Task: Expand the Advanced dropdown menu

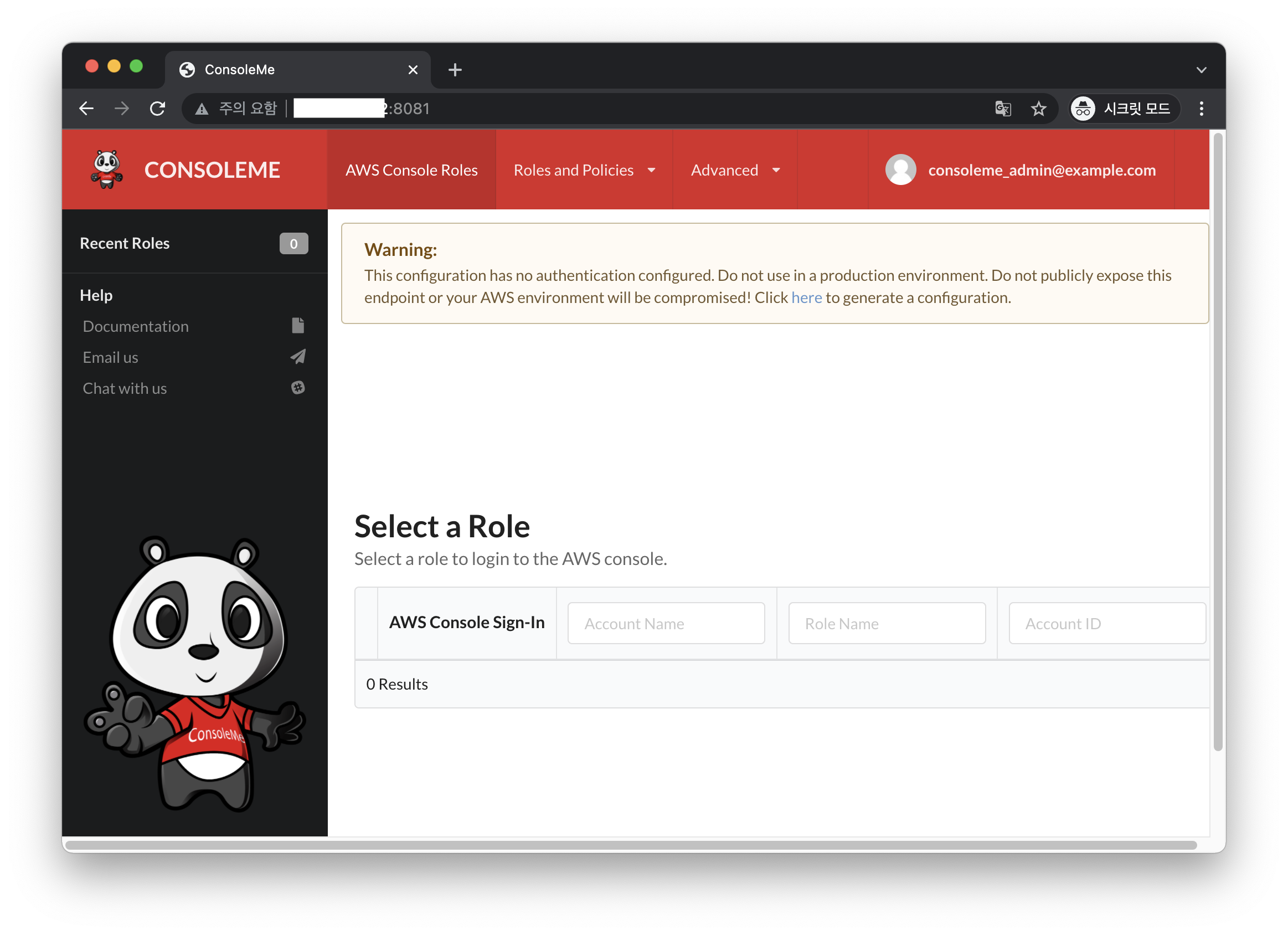Action: coord(735,170)
